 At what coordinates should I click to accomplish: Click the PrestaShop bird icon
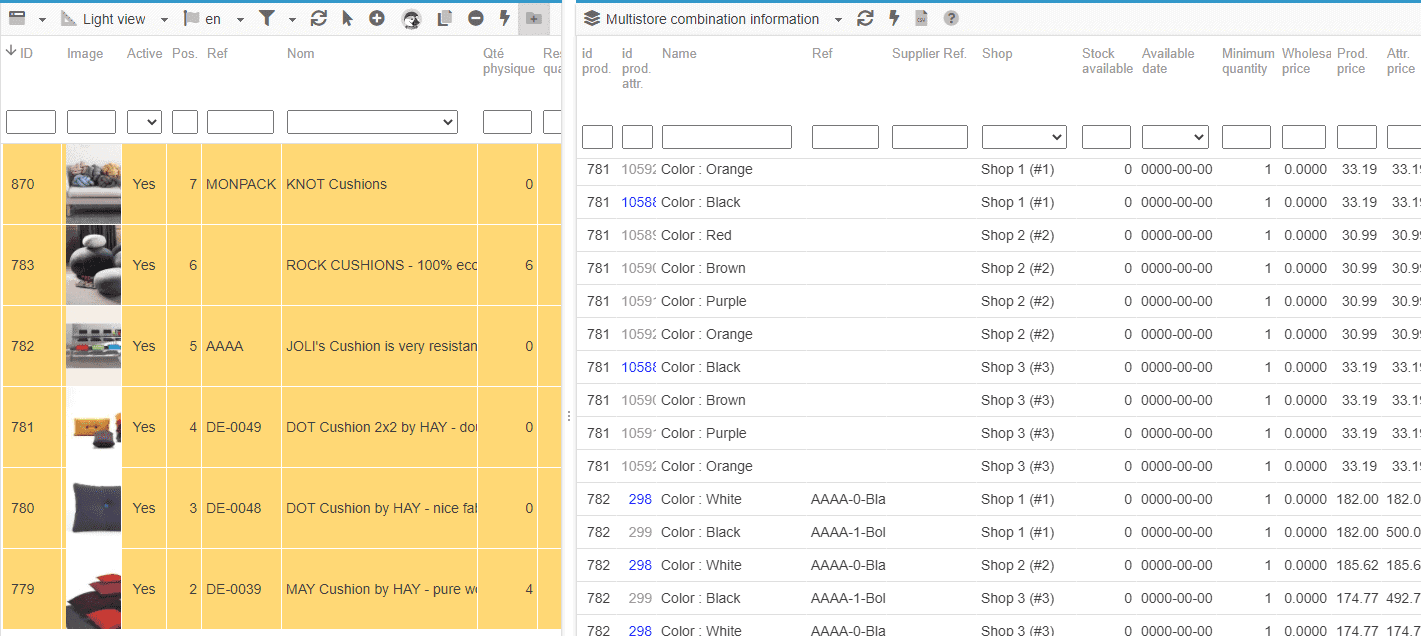pyautogui.click(x=411, y=19)
